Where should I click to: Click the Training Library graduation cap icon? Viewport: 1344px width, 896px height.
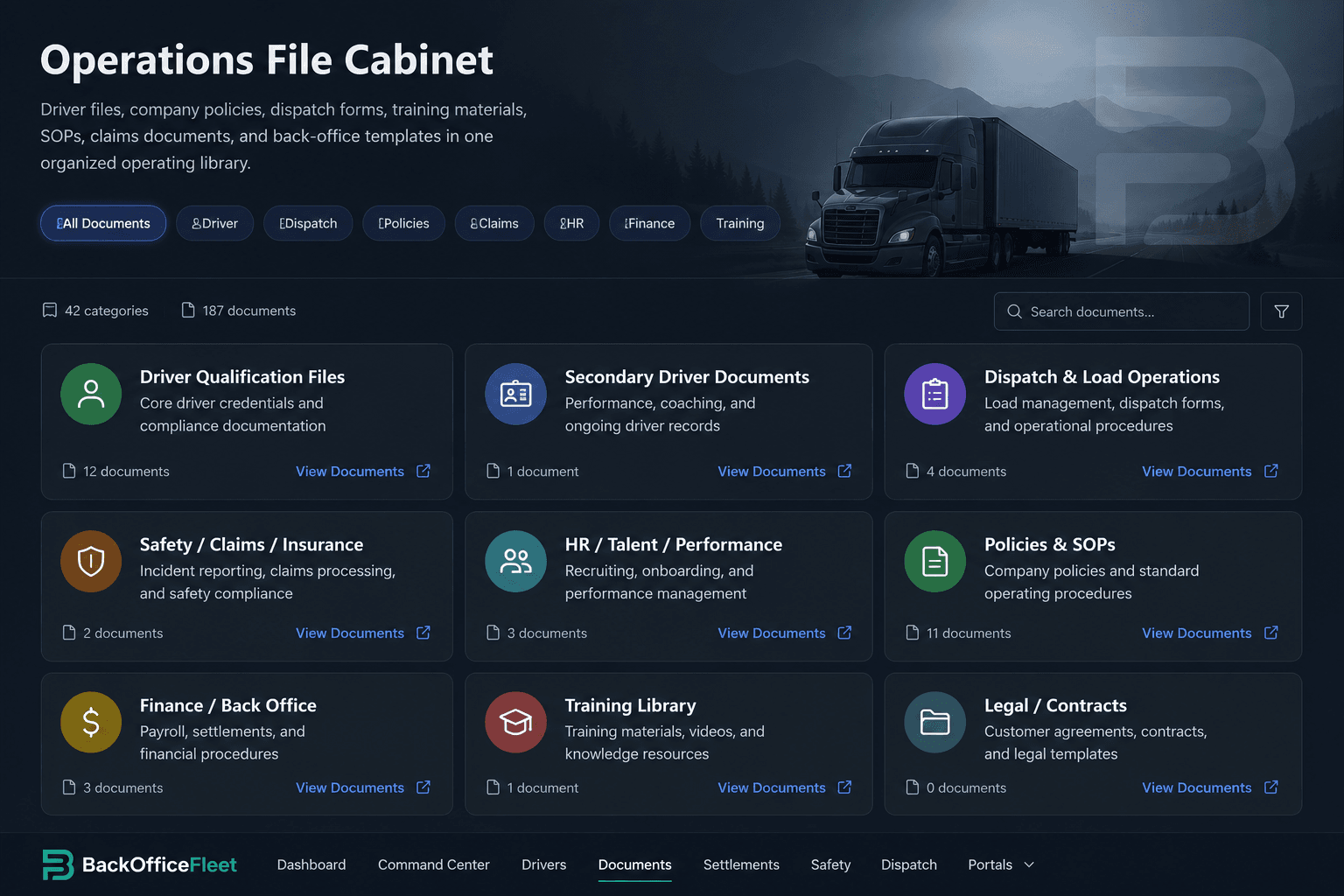[x=516, y=723]
